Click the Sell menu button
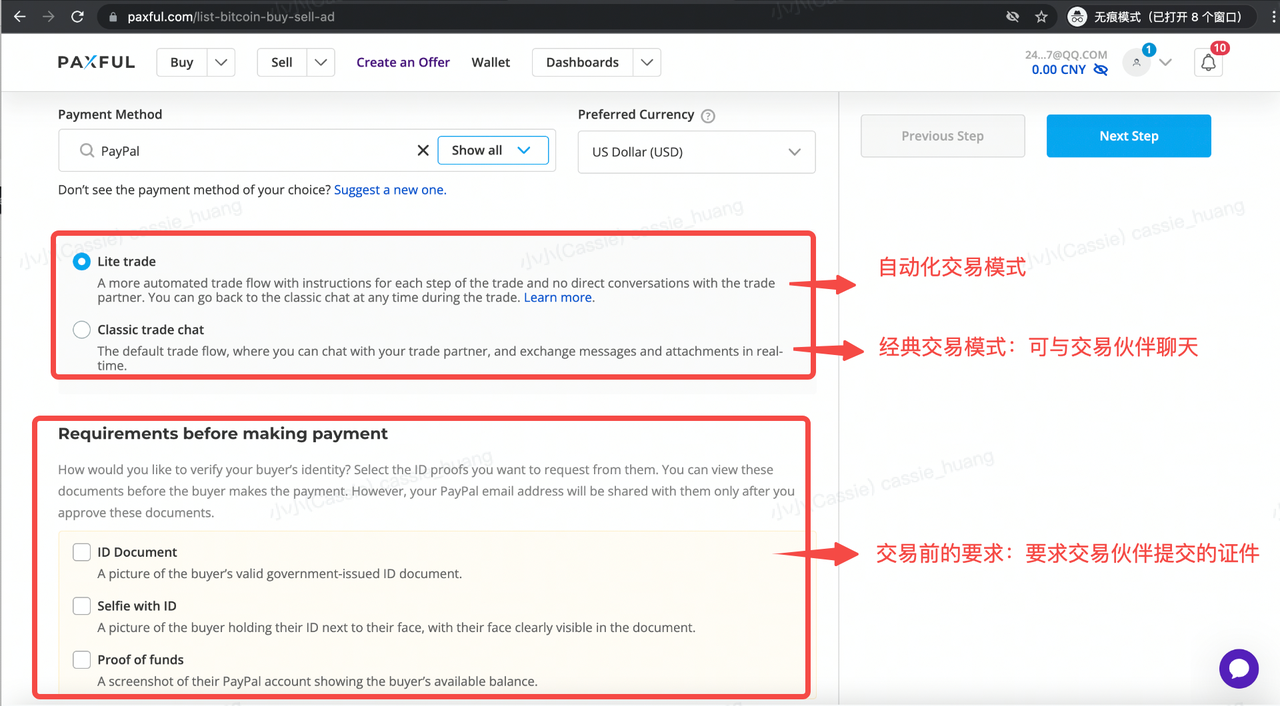This screenshot has height=706, width=1280. 282,62
